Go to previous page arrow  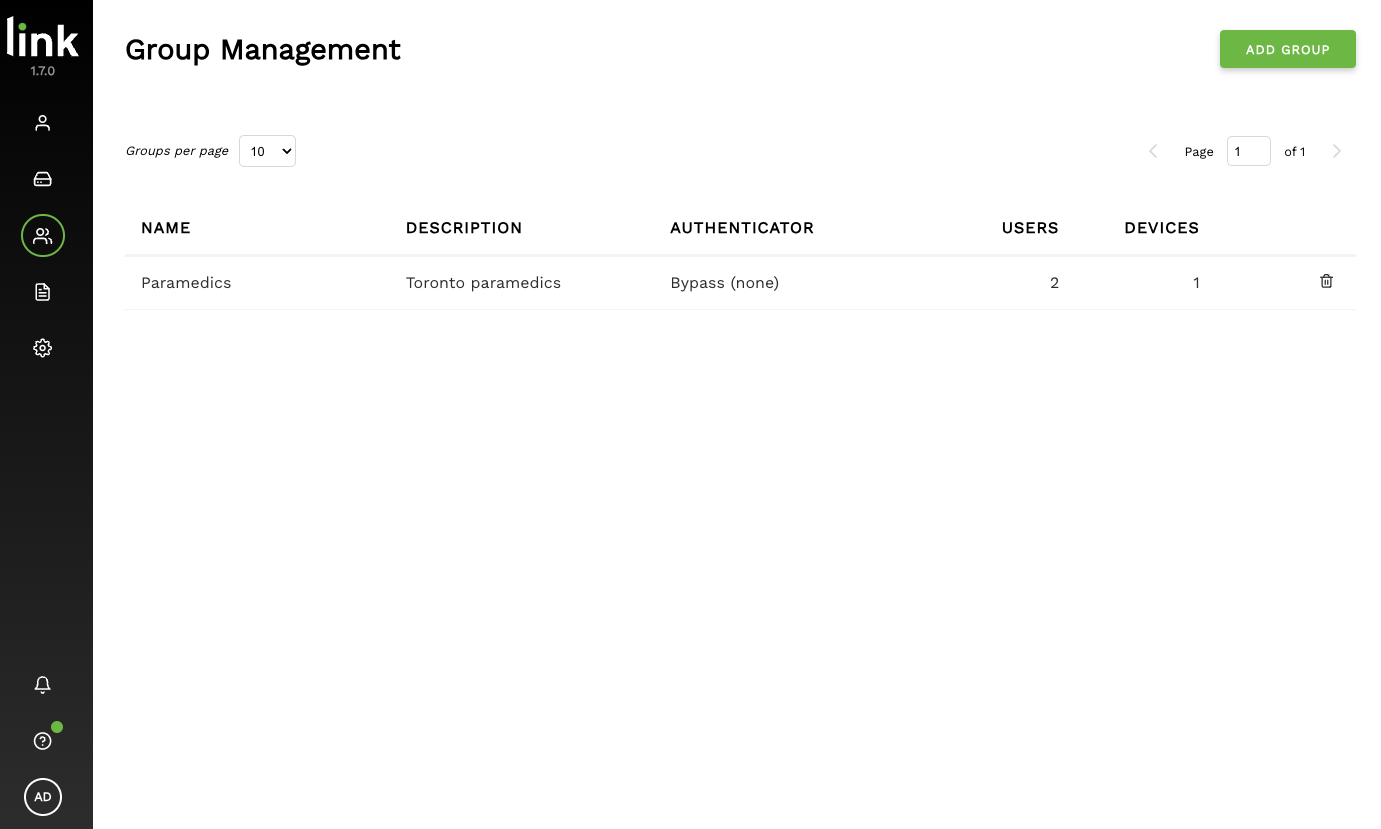click(1153, 151)
